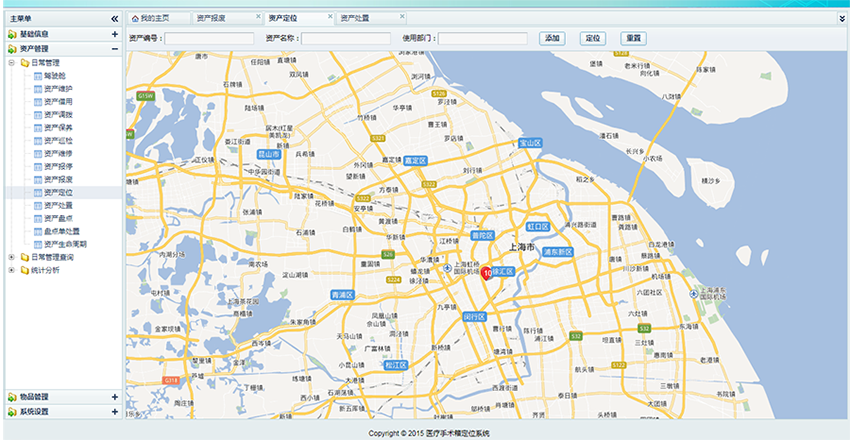
Task: Click the 资产调拨 item icon
Action: [37, 115]
